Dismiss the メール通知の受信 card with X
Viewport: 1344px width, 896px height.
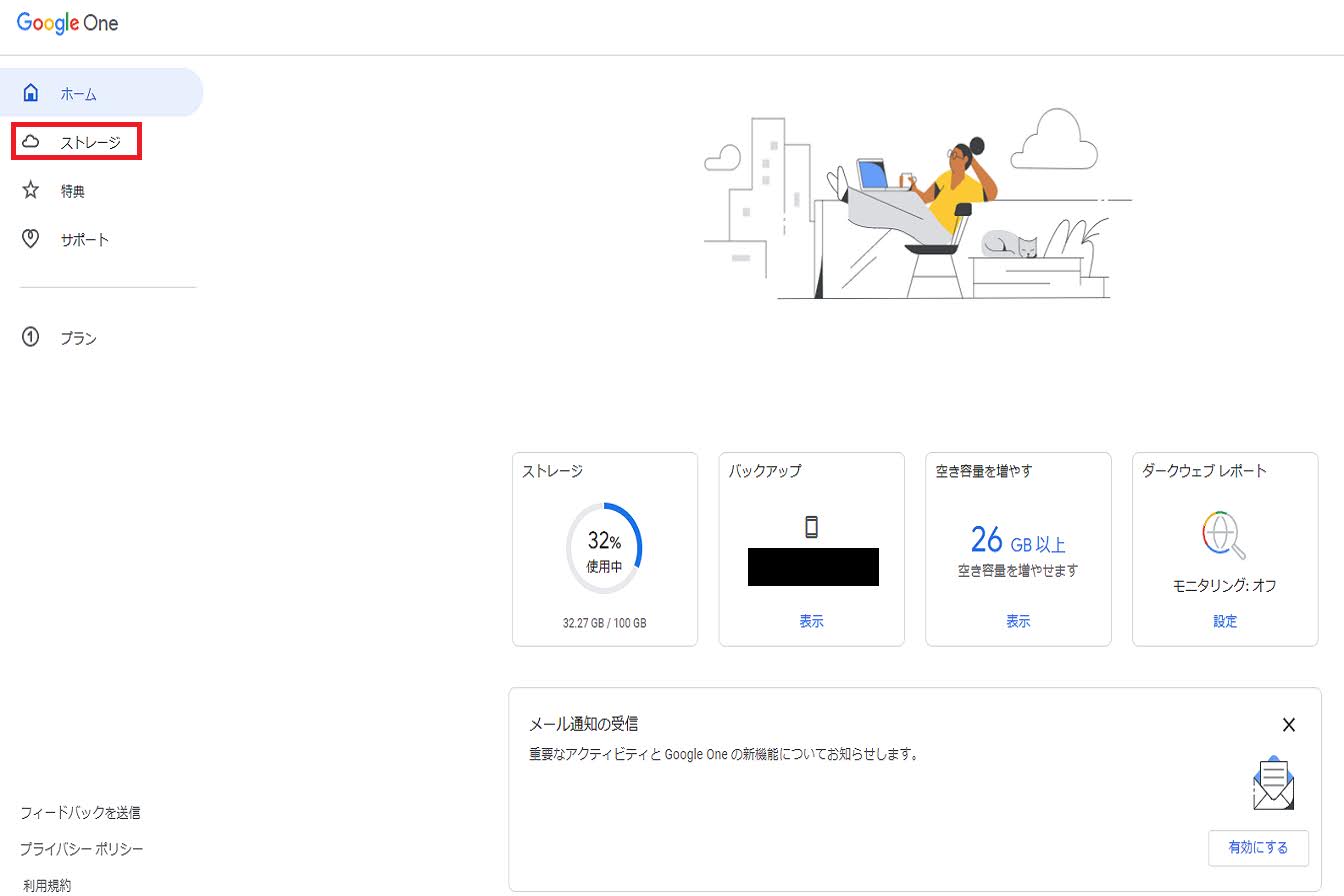click(1288, 725)
